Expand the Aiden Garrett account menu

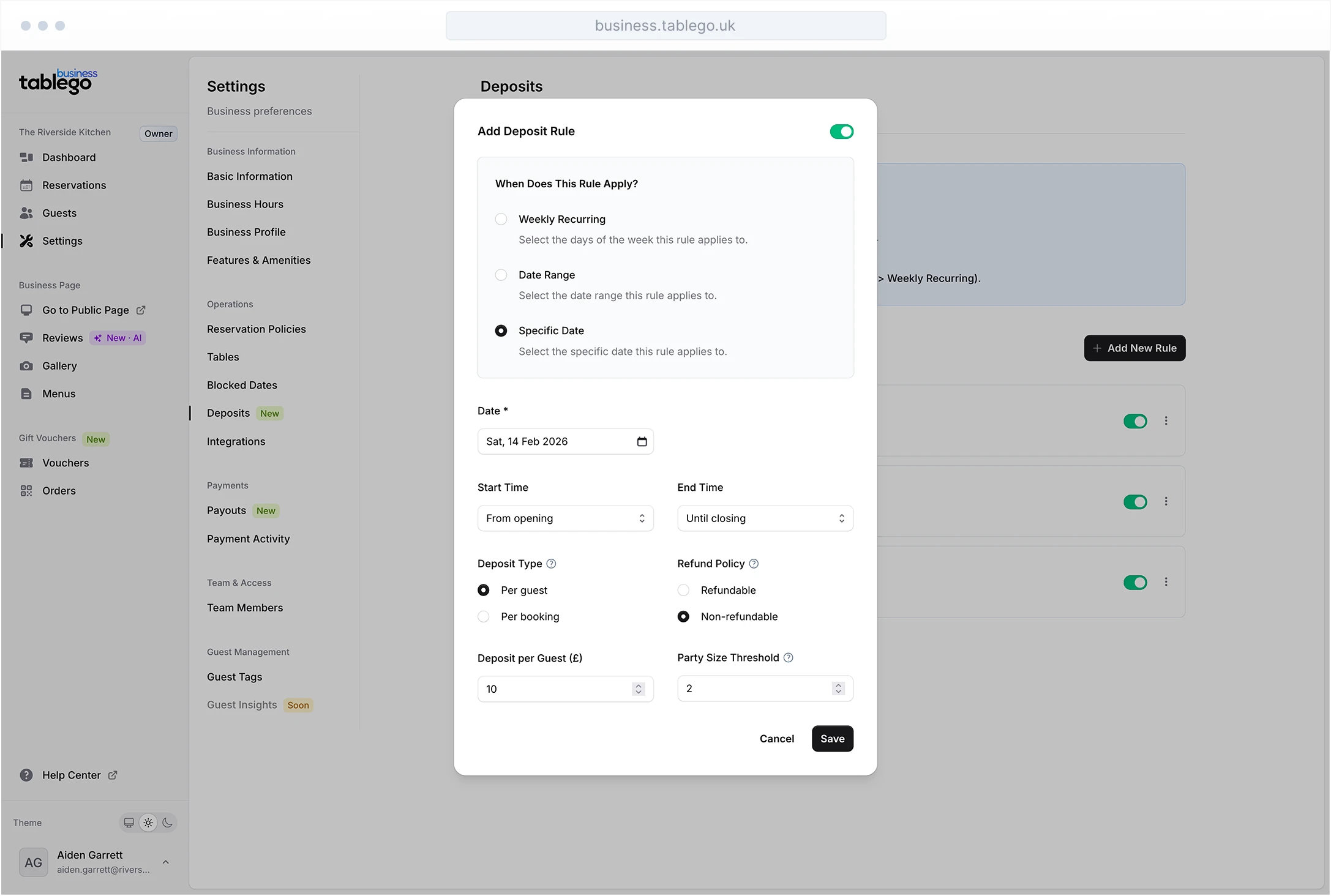pyautogui.click(x=166, y=862)
